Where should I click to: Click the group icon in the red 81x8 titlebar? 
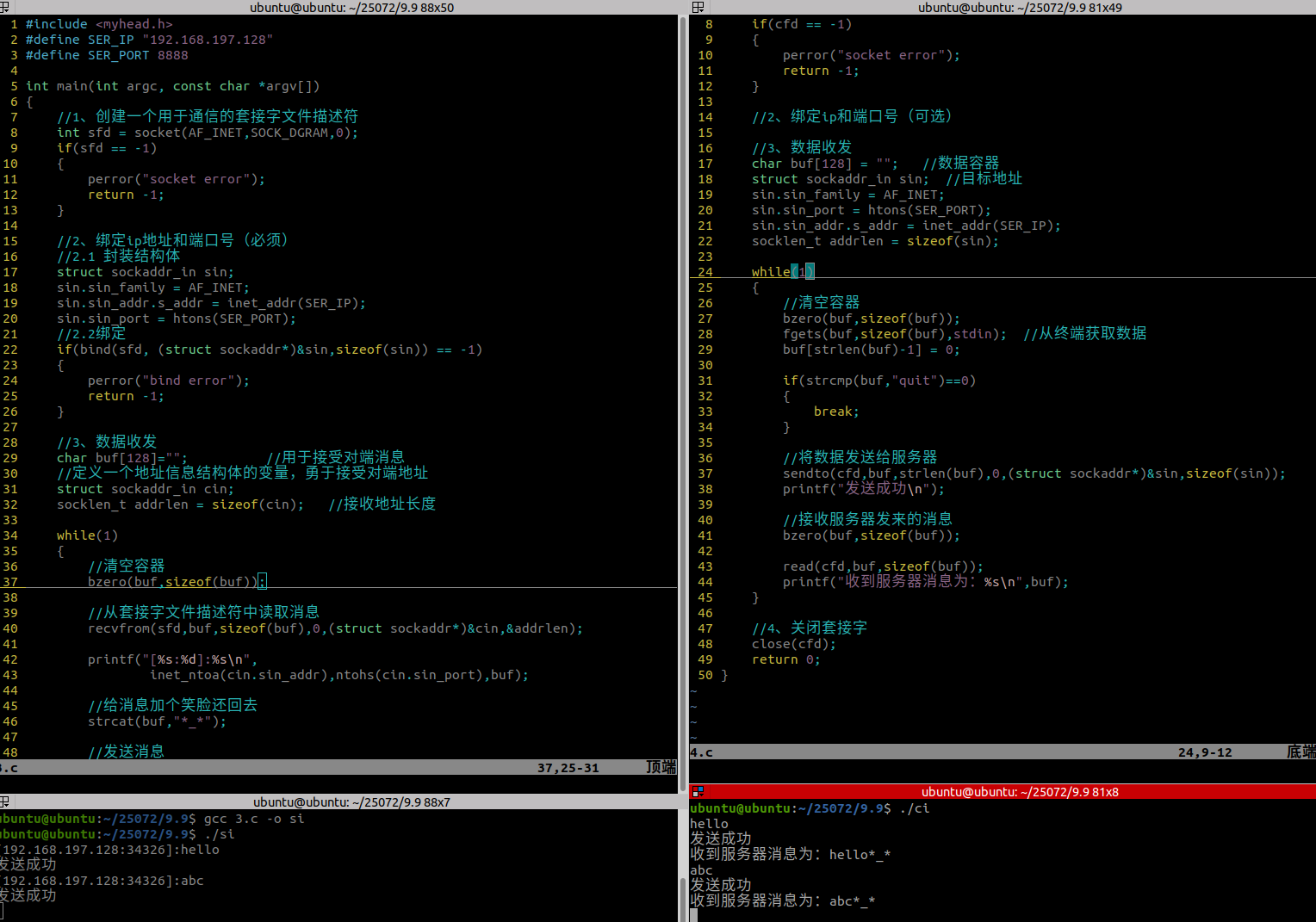698,791
